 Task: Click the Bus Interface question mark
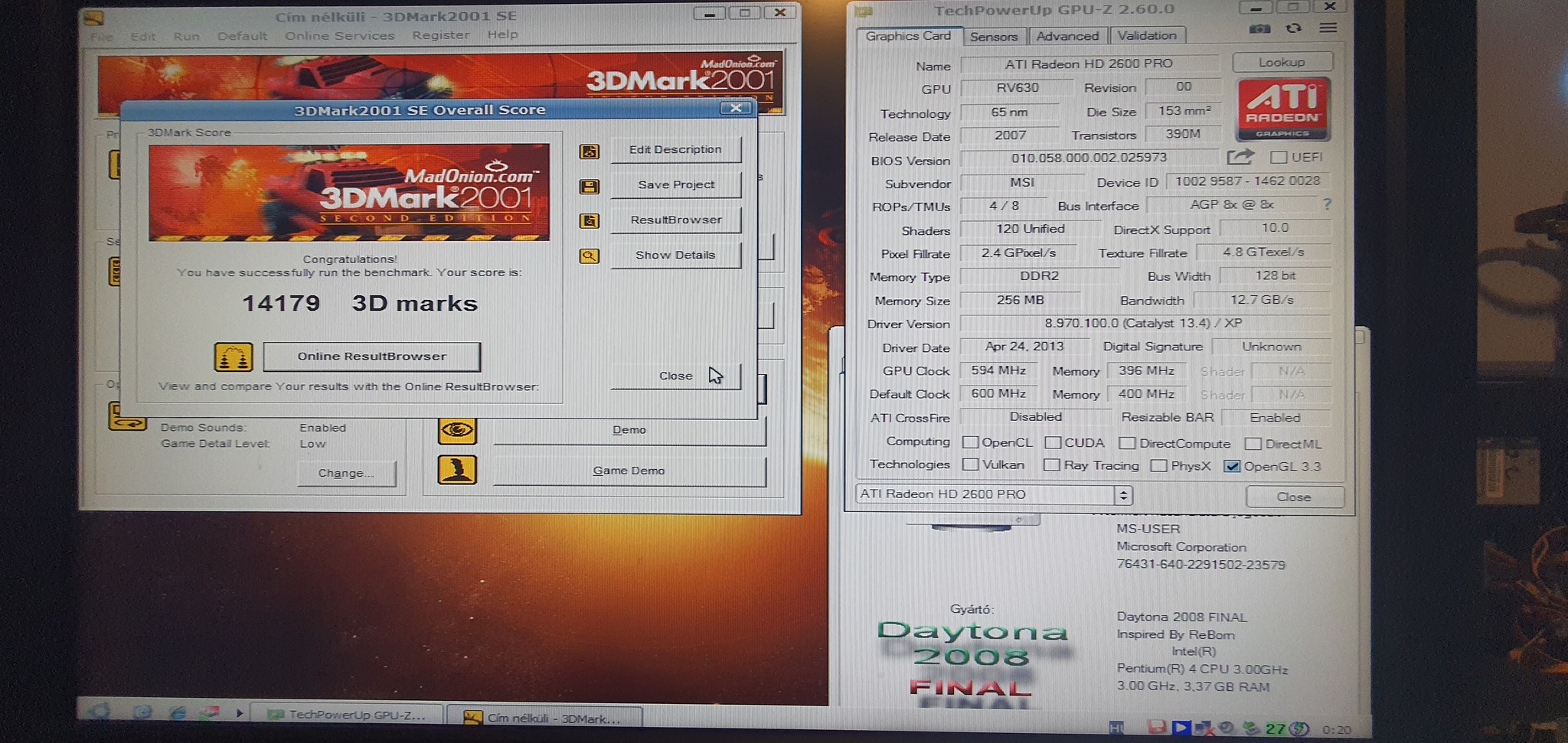[x=1327, y=204]
